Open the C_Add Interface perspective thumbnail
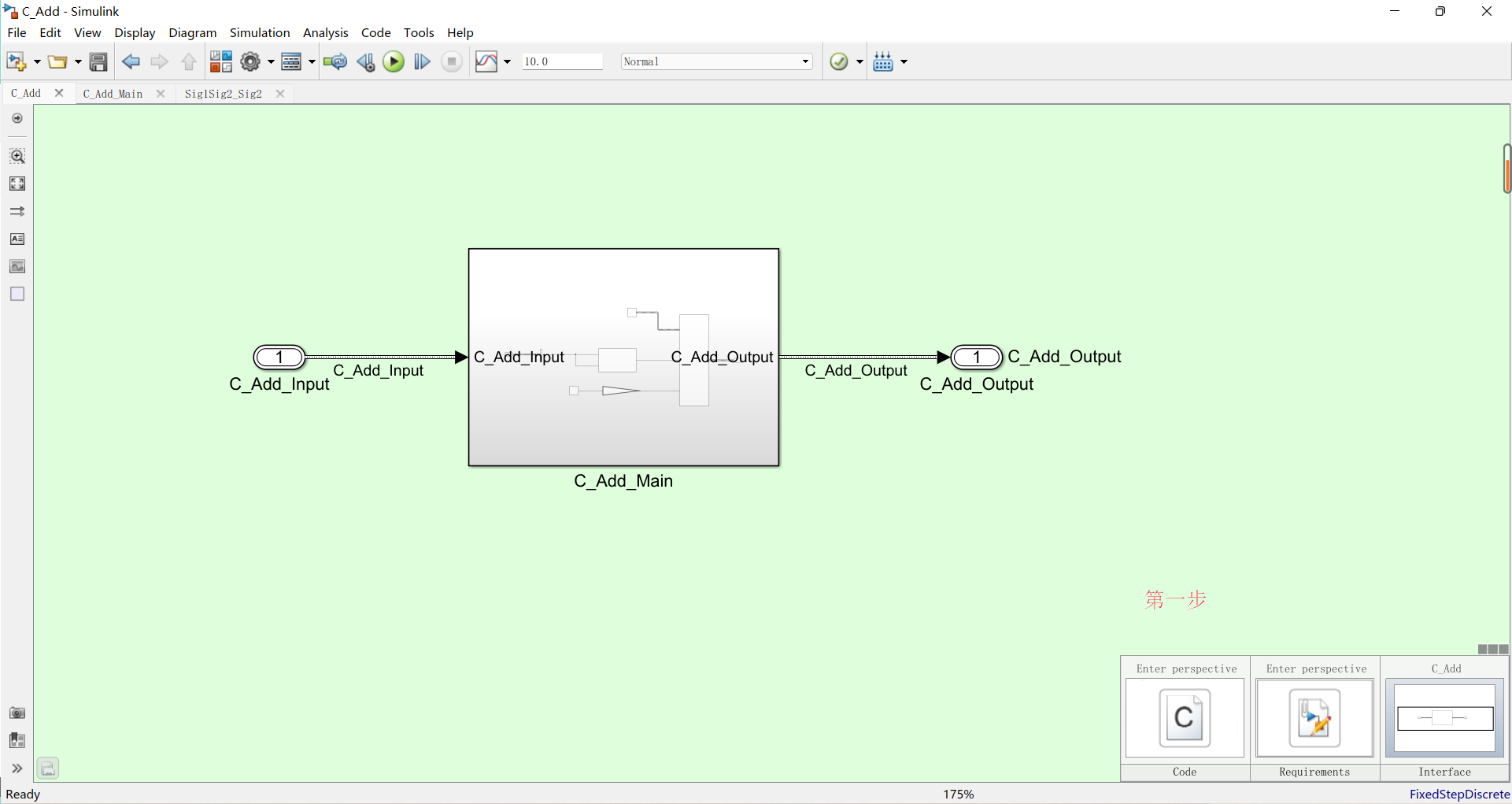 pyautogui.click(x=1445, y=718)
